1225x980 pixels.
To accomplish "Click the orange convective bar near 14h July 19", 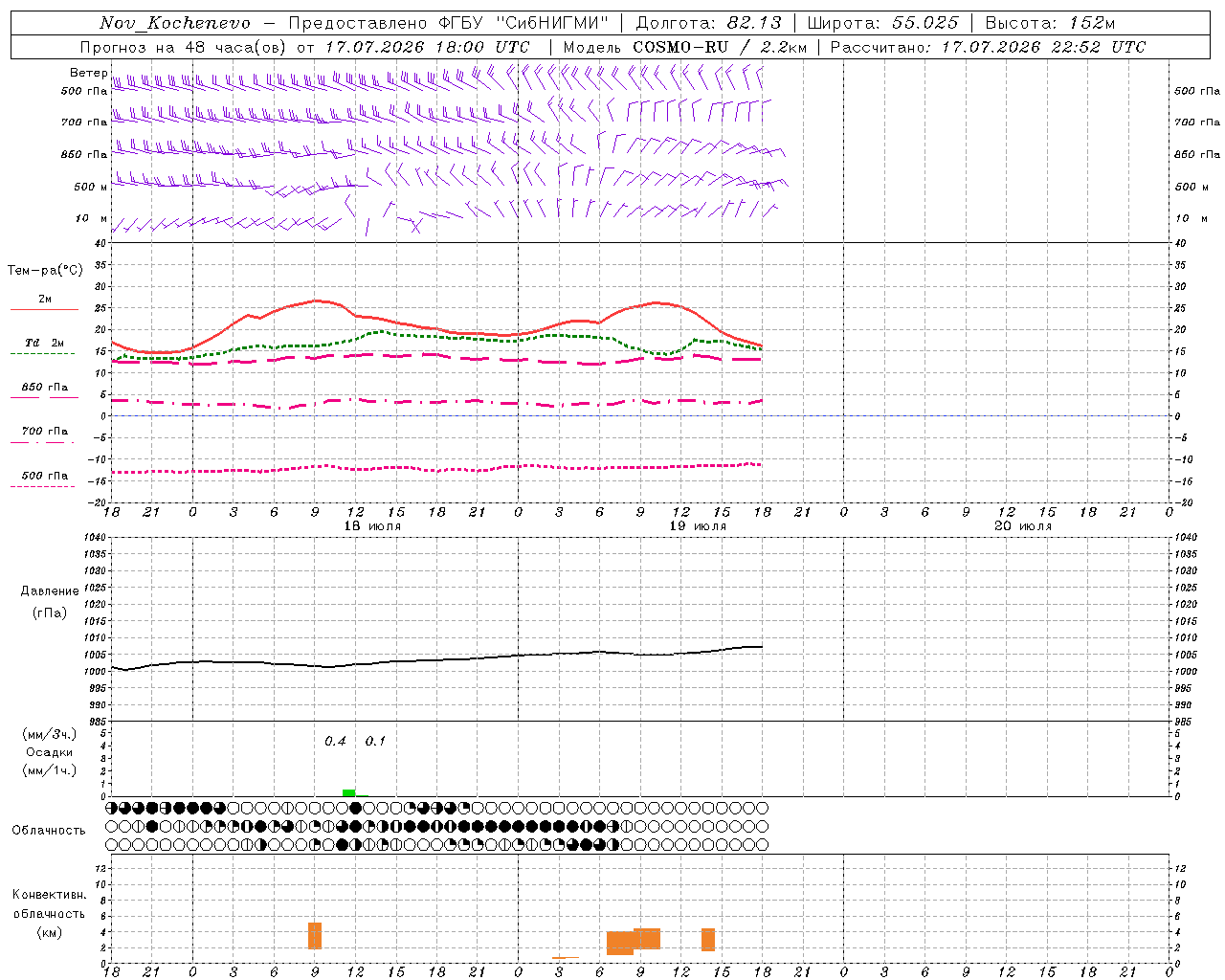I will [x=708, y=940].
